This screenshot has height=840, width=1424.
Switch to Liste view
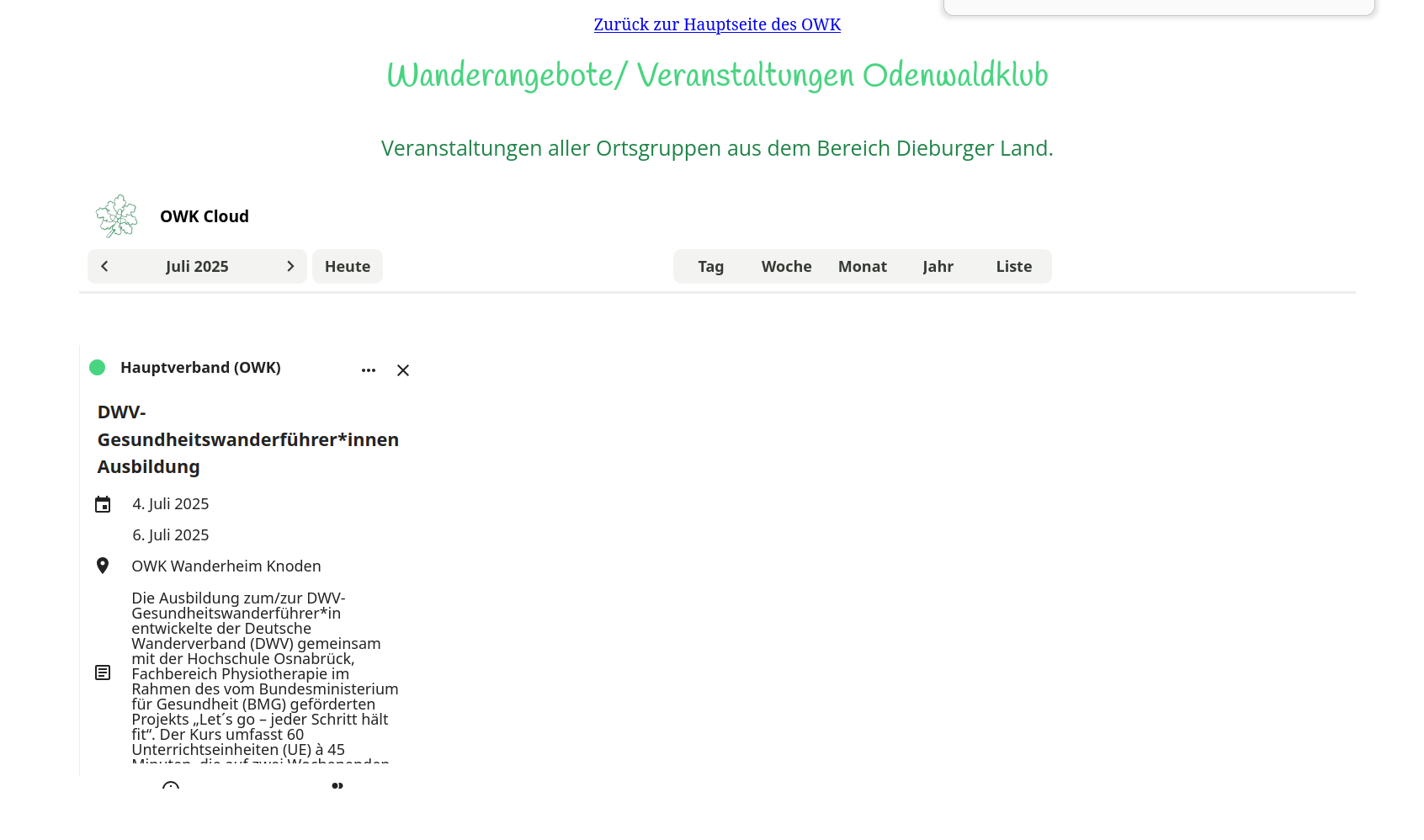coord(1014,267)
